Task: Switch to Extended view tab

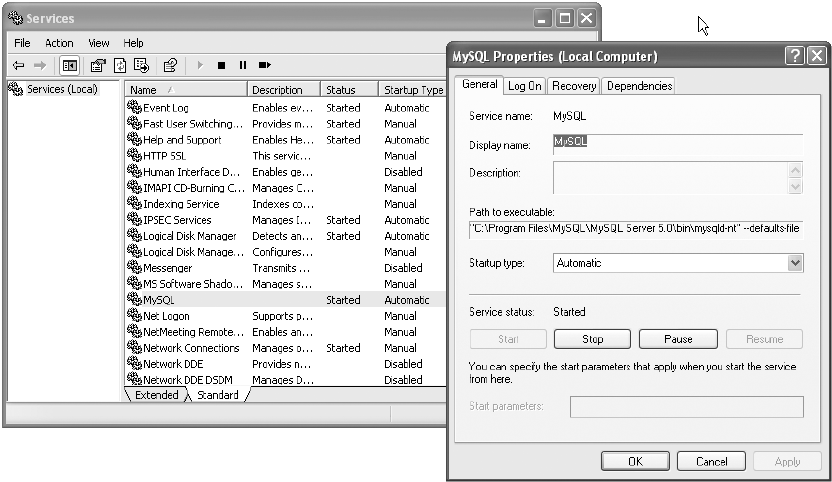Action: 156,395
